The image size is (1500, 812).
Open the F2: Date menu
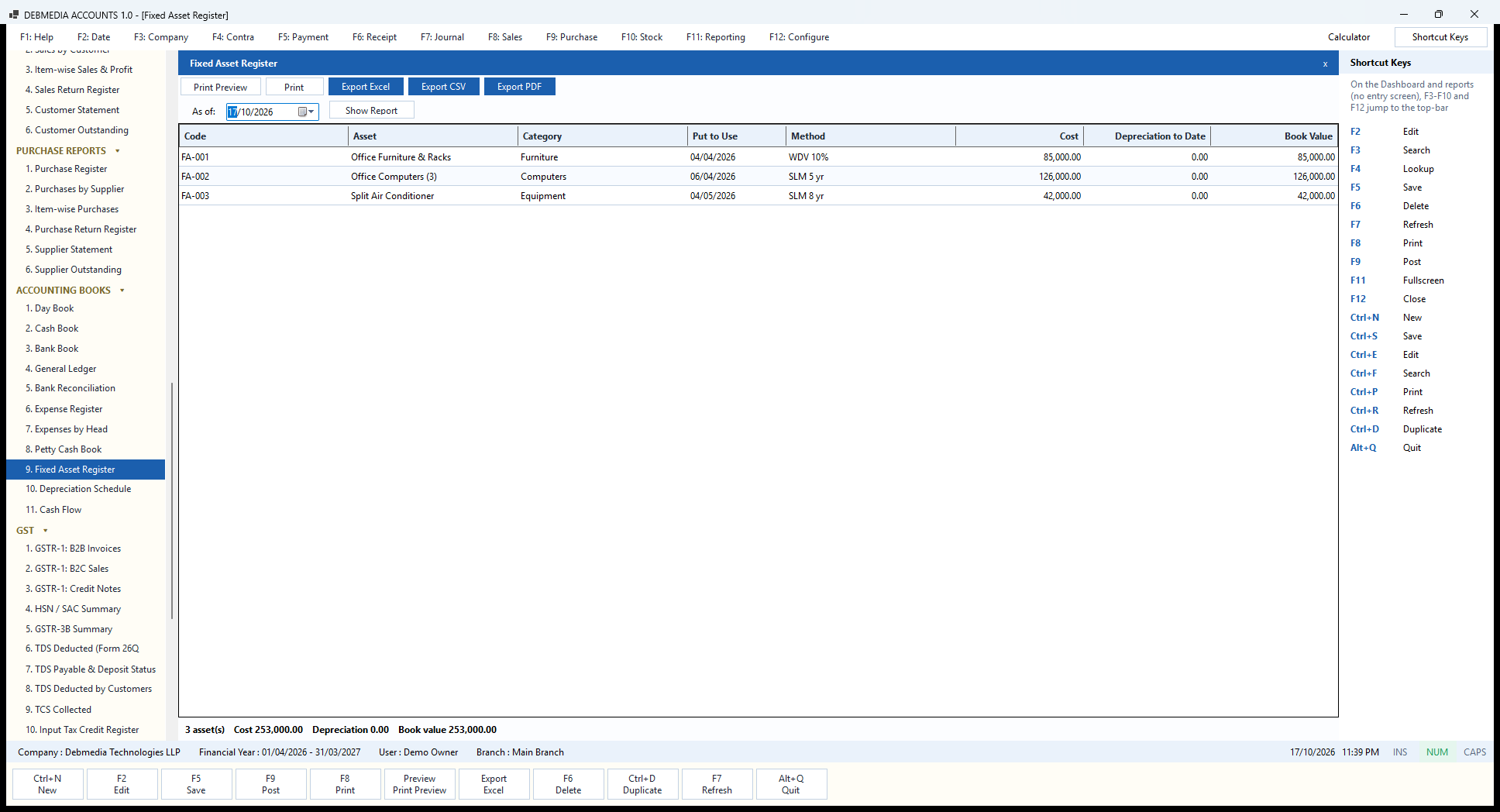pos(94,37)
